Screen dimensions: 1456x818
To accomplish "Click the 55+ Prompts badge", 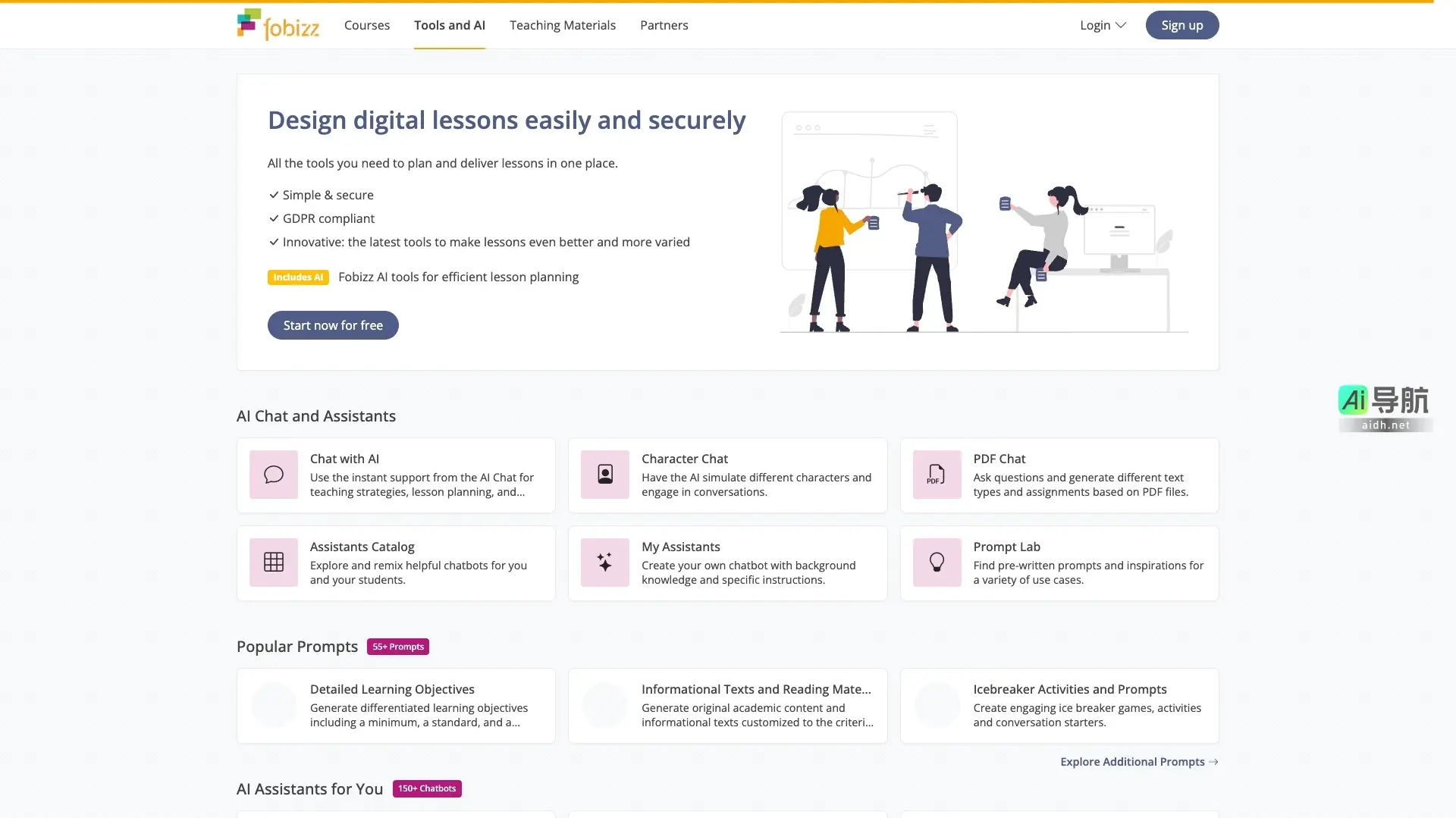I will pyautogui.click(x=397, y=646).
